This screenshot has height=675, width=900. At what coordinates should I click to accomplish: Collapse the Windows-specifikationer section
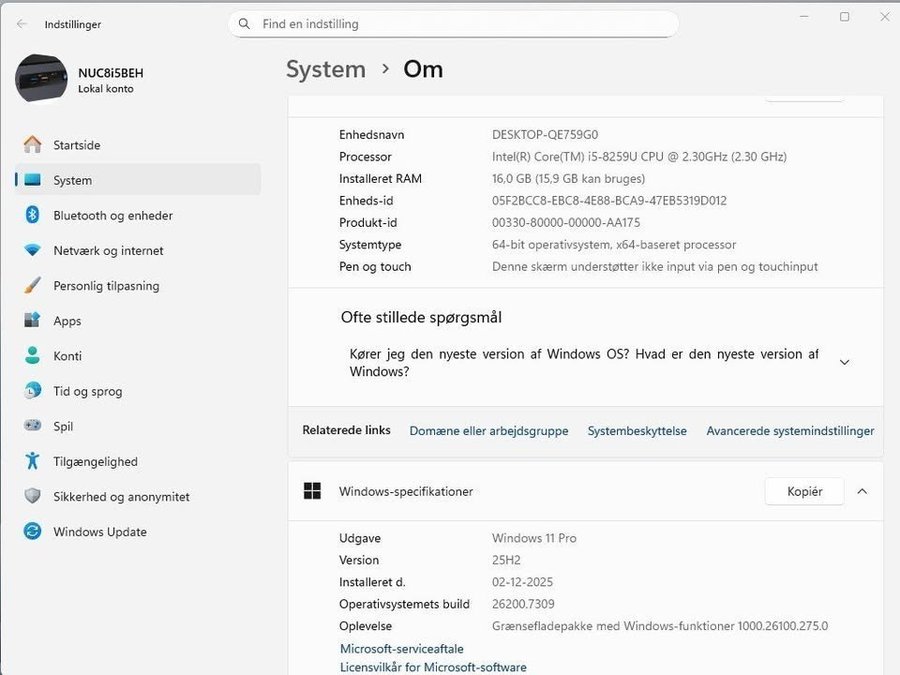(x=862, y=491)
